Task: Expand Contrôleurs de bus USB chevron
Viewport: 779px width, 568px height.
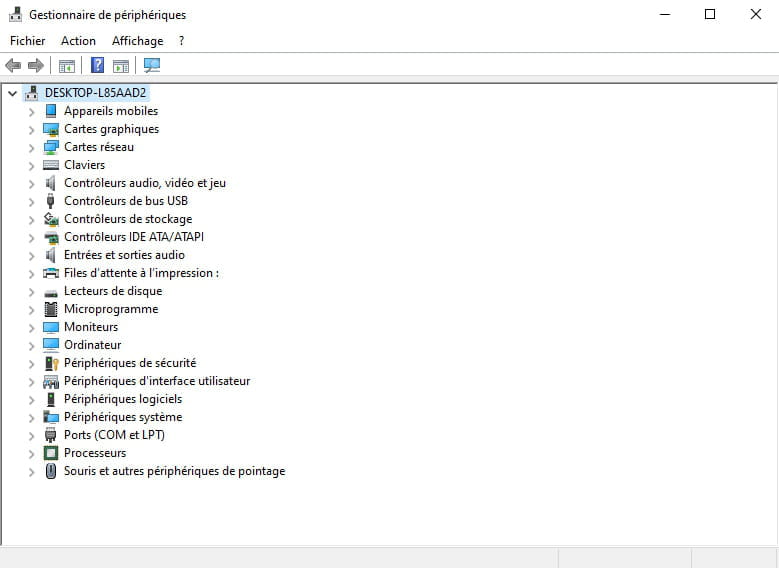Action: tap(31, 202)
